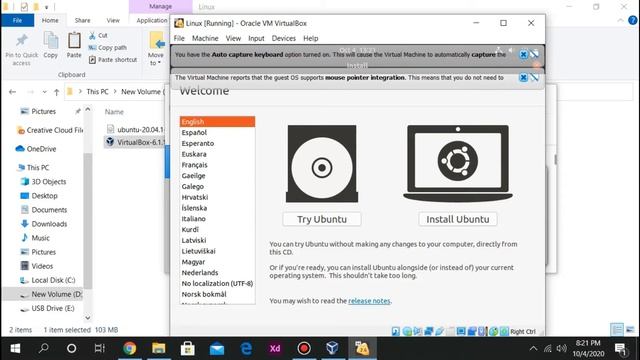Switch Explorer to details view layout
Image resolution: width=640 pixels, height=360 pixels.
[x=617, y=329]
